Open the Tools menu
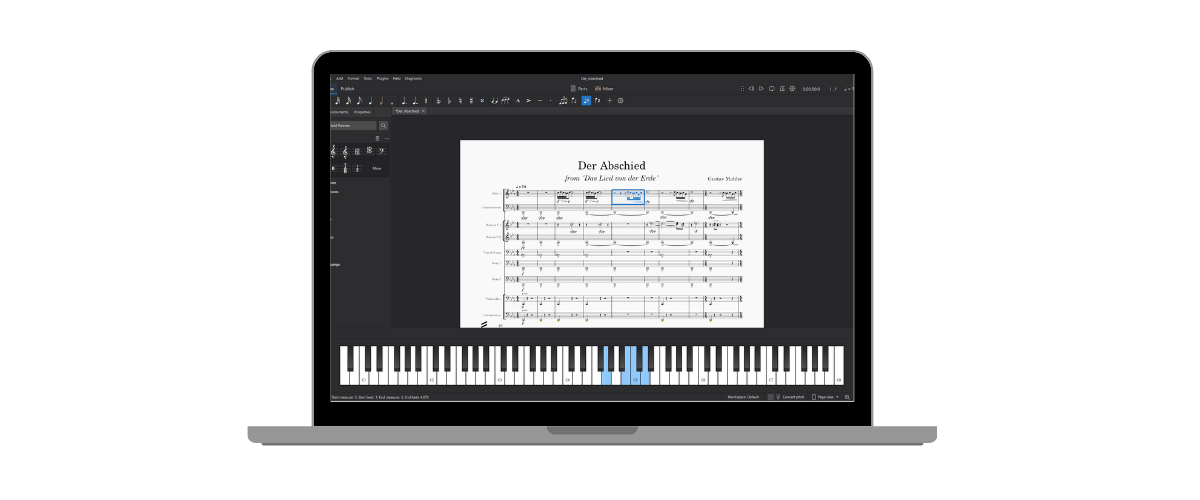This screenshot has width=1200, height=500. (367, 78)
